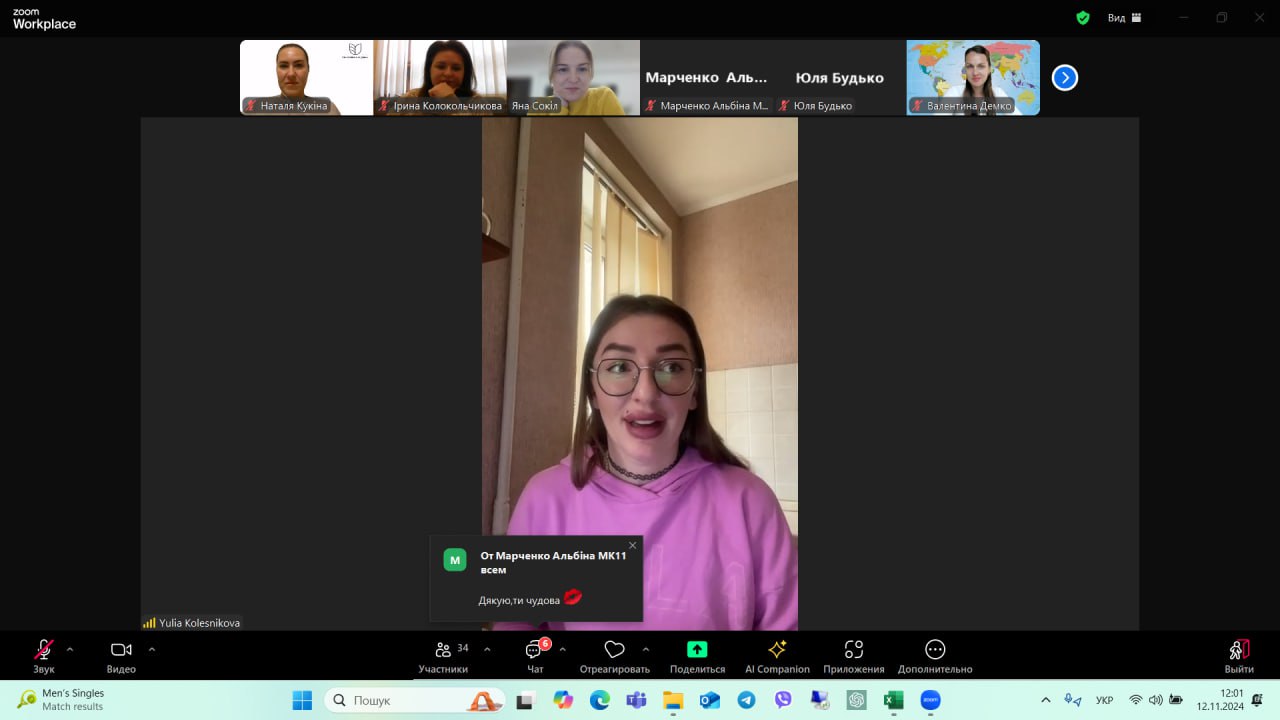Expand chat options arrow beside Чат
This screenshot has width=1280, height=720.
(x=562, y=649)
